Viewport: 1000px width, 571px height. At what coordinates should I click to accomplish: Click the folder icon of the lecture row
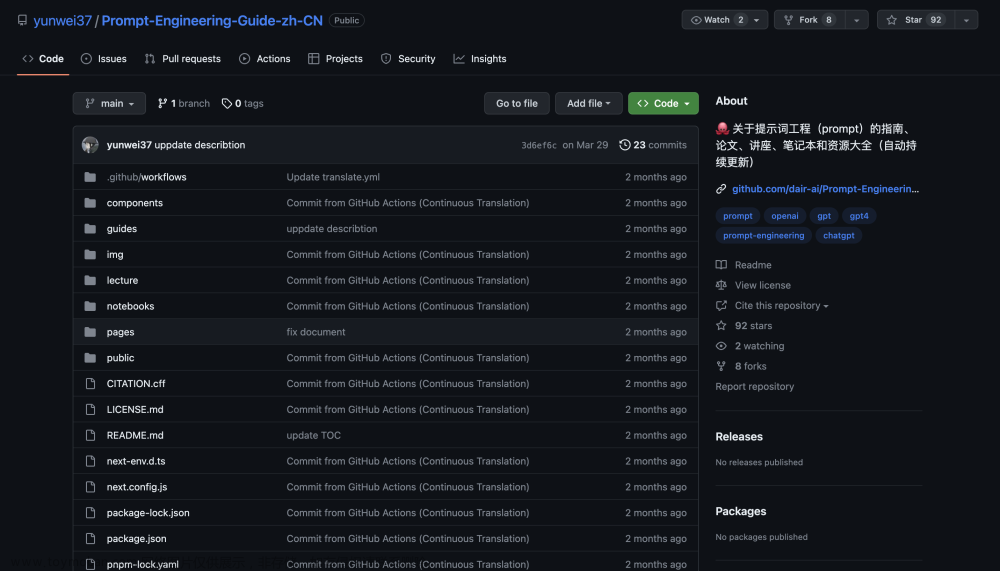[x=90, y=280]
